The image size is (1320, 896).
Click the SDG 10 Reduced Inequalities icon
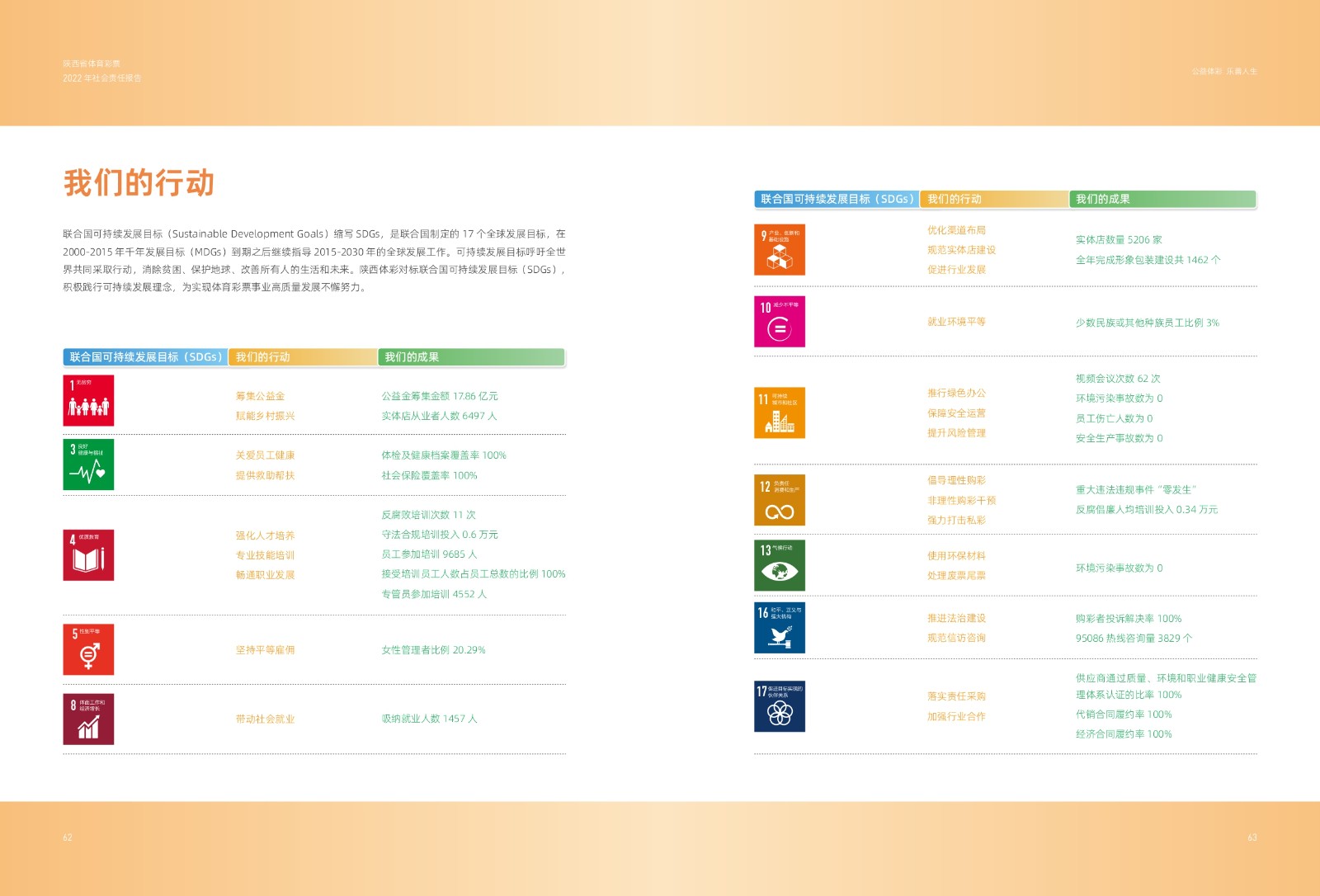point(780,321)
